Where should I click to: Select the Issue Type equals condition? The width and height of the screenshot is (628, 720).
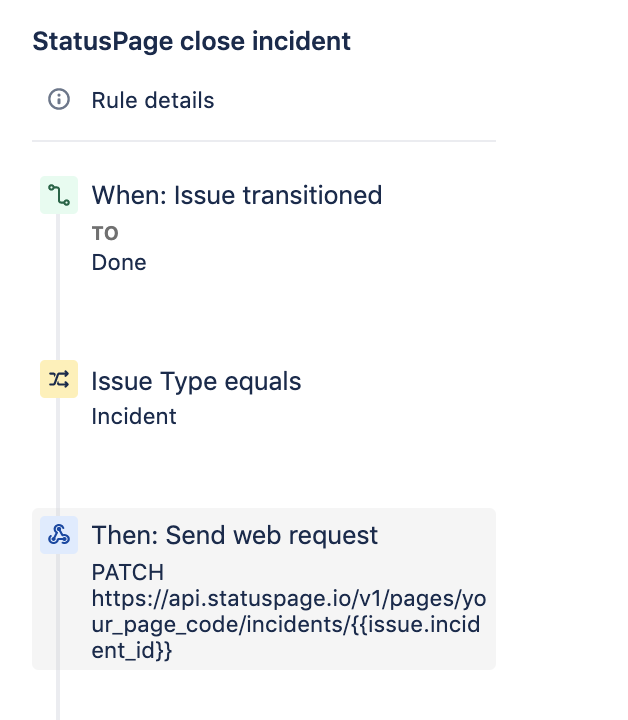pyautogui.click(x=196, y=381)
